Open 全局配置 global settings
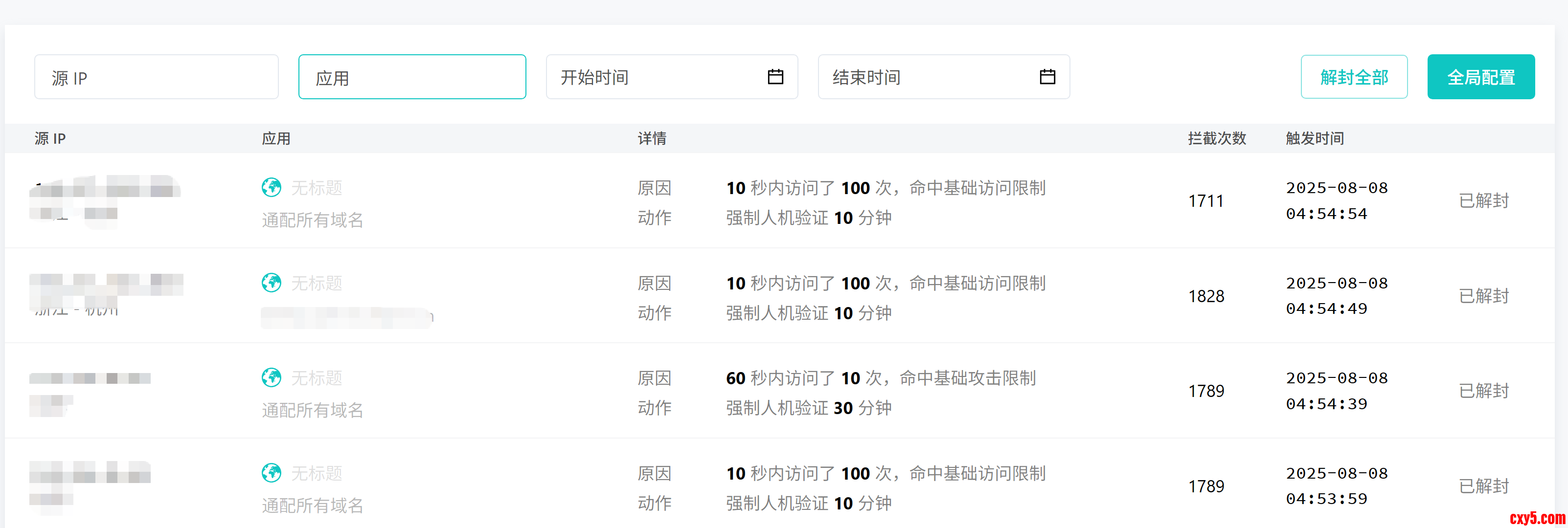Viewport: 1568px width, 528px height. coord(1480,77)
